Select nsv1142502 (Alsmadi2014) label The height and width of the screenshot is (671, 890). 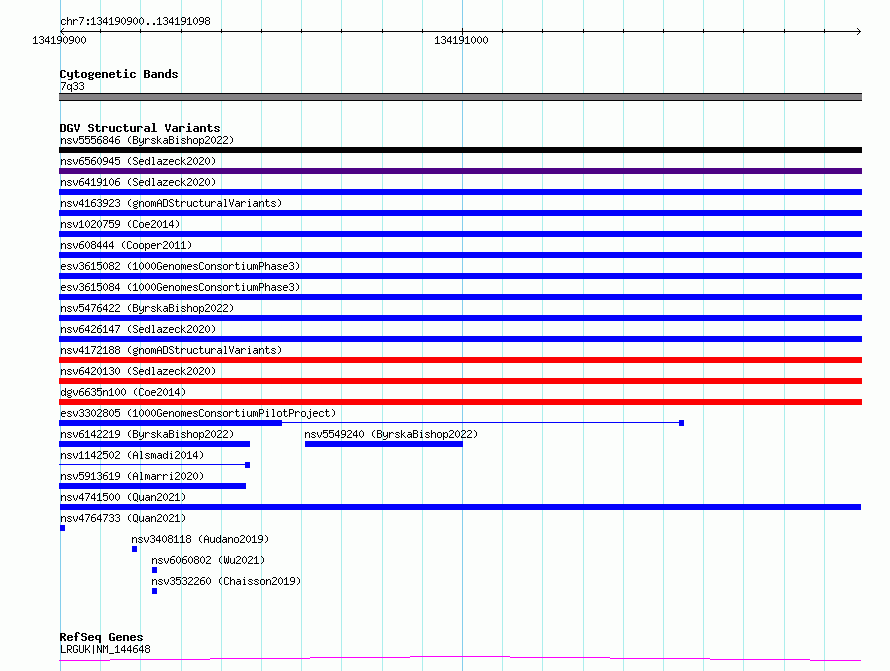click(132, 455)
